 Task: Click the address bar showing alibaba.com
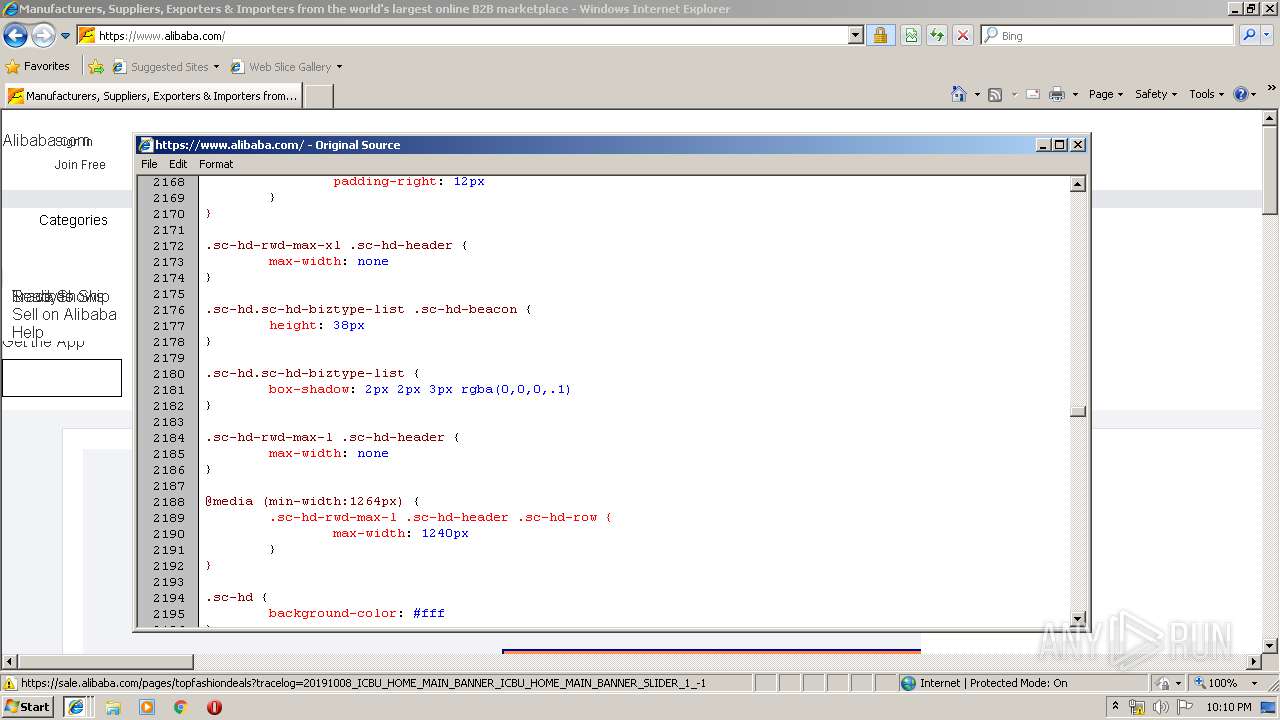[463, 35]
